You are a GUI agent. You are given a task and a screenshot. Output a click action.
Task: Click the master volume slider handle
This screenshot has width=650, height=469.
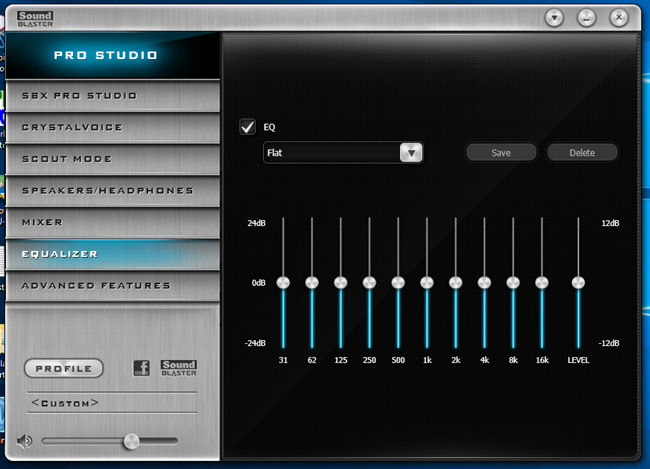[x=130, y=441]
